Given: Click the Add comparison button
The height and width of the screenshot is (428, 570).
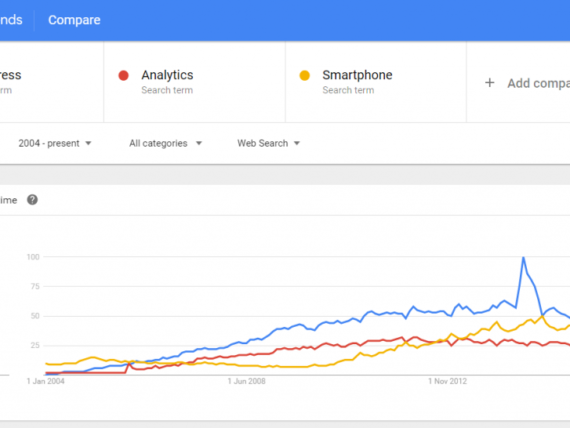Looking at the screenshot, I should click(x=527, y=83).
